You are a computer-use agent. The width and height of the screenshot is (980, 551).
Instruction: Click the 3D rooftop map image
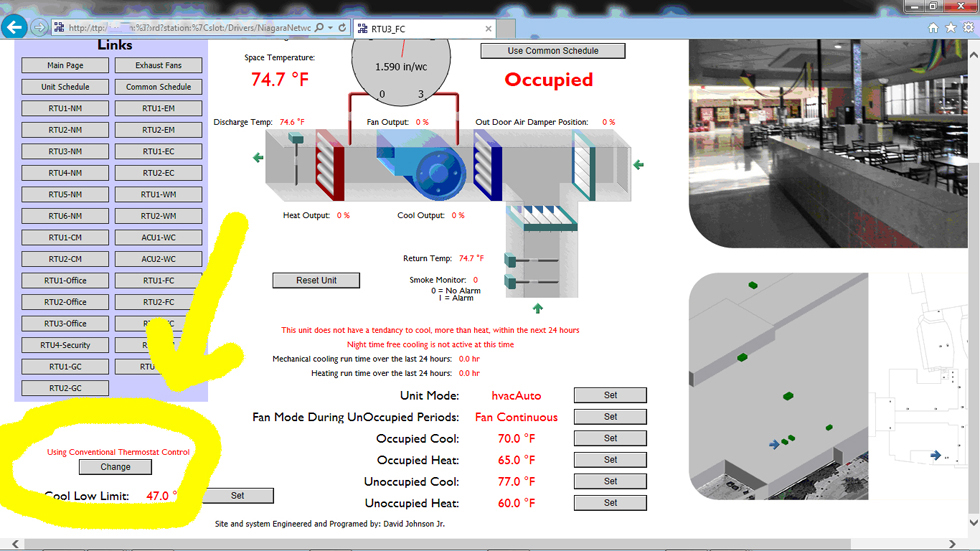click(x=778, y=386)
